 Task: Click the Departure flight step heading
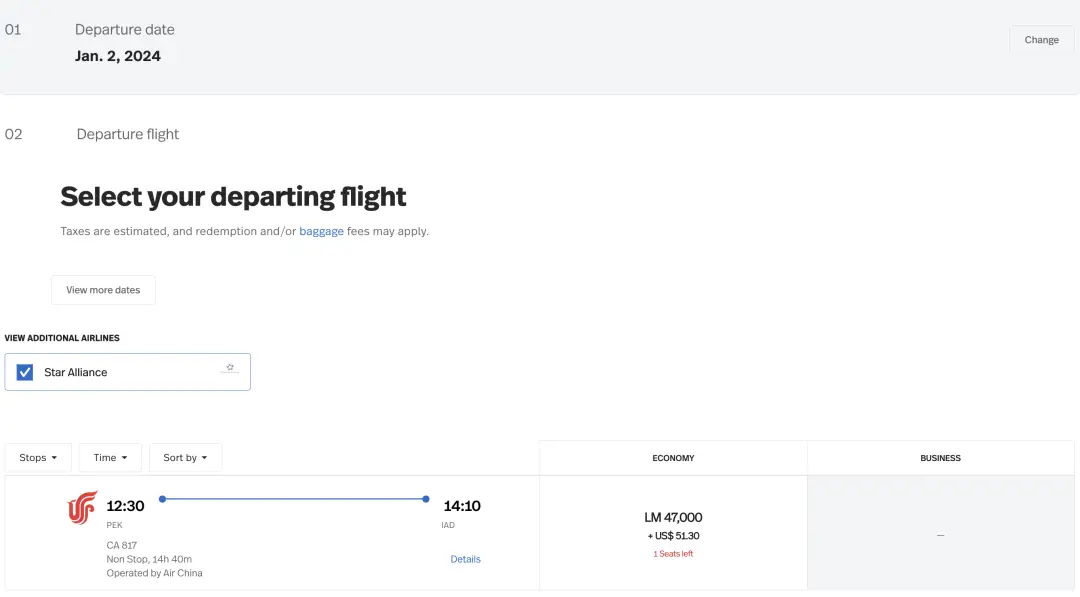click(x=127, y=134)
